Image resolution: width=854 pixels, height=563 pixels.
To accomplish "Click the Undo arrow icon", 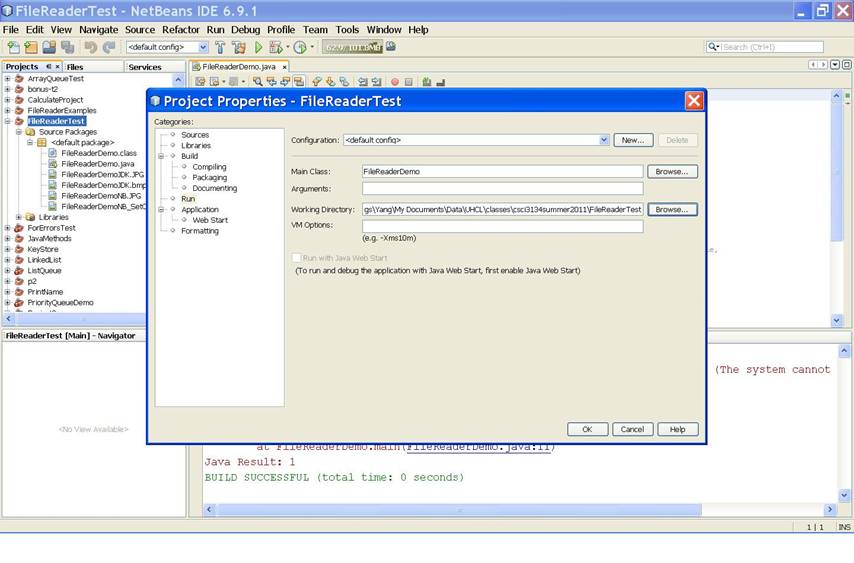I will (x=90, y=47).
